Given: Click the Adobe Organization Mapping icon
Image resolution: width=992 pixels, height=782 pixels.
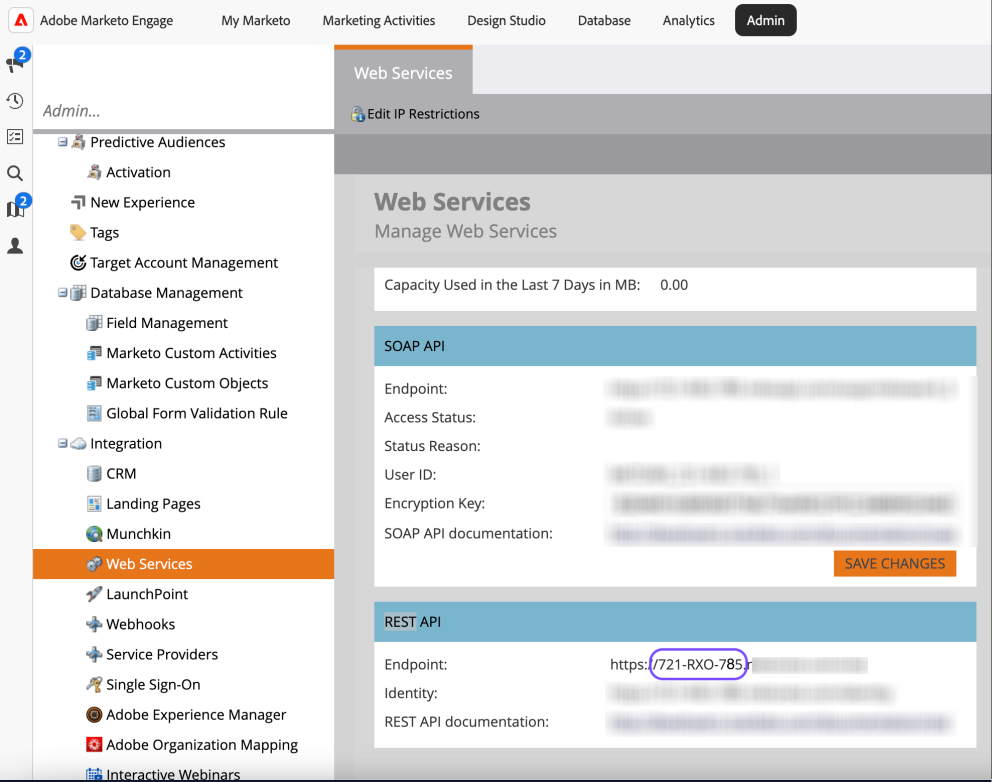Looking at the screenshot, I should pyautogui.click(x=94, y=745).
